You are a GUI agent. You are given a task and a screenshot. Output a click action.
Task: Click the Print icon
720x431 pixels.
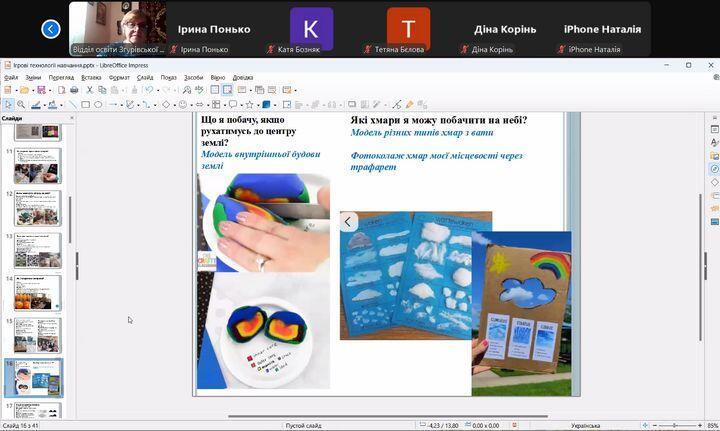click(74, 90)
